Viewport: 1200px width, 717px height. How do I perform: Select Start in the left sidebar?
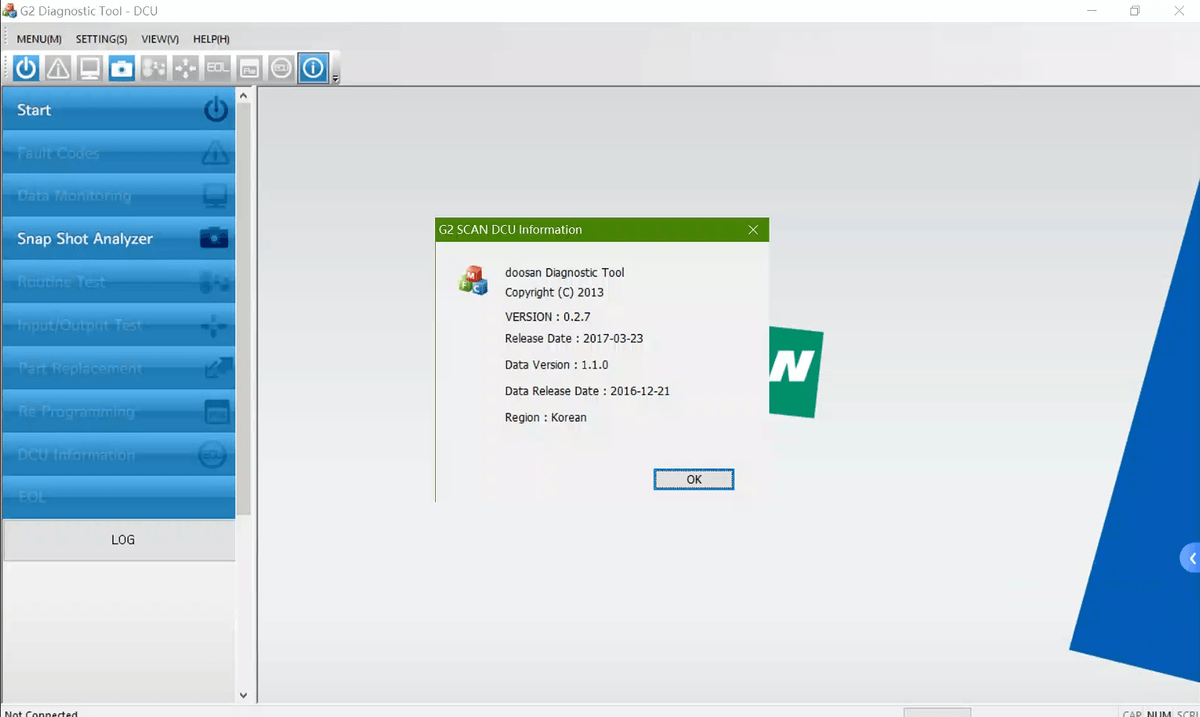pyautogui.click(x=118, y=110)
